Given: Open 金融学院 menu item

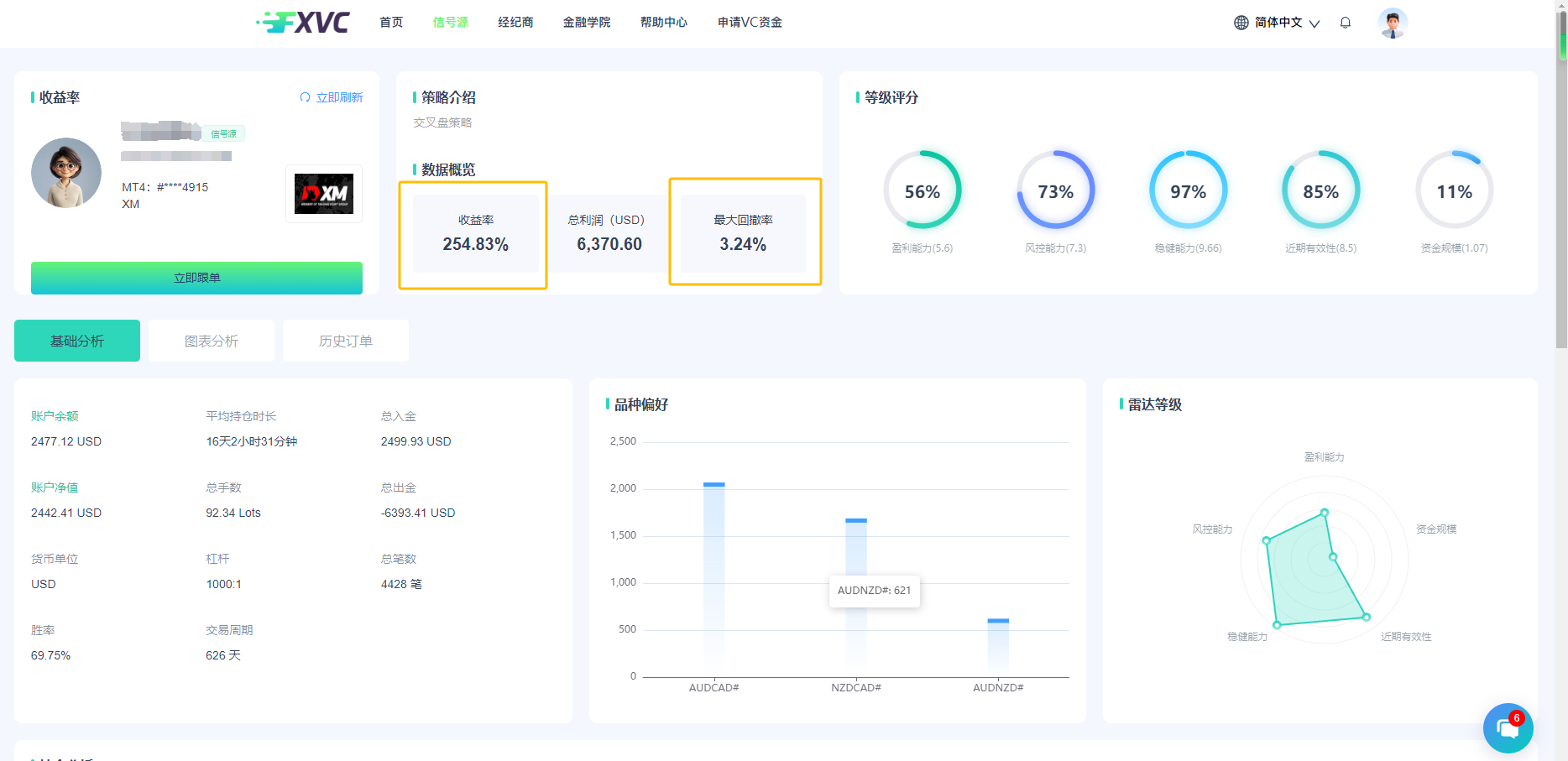Looking at the screenshot, I should [587, 23].
